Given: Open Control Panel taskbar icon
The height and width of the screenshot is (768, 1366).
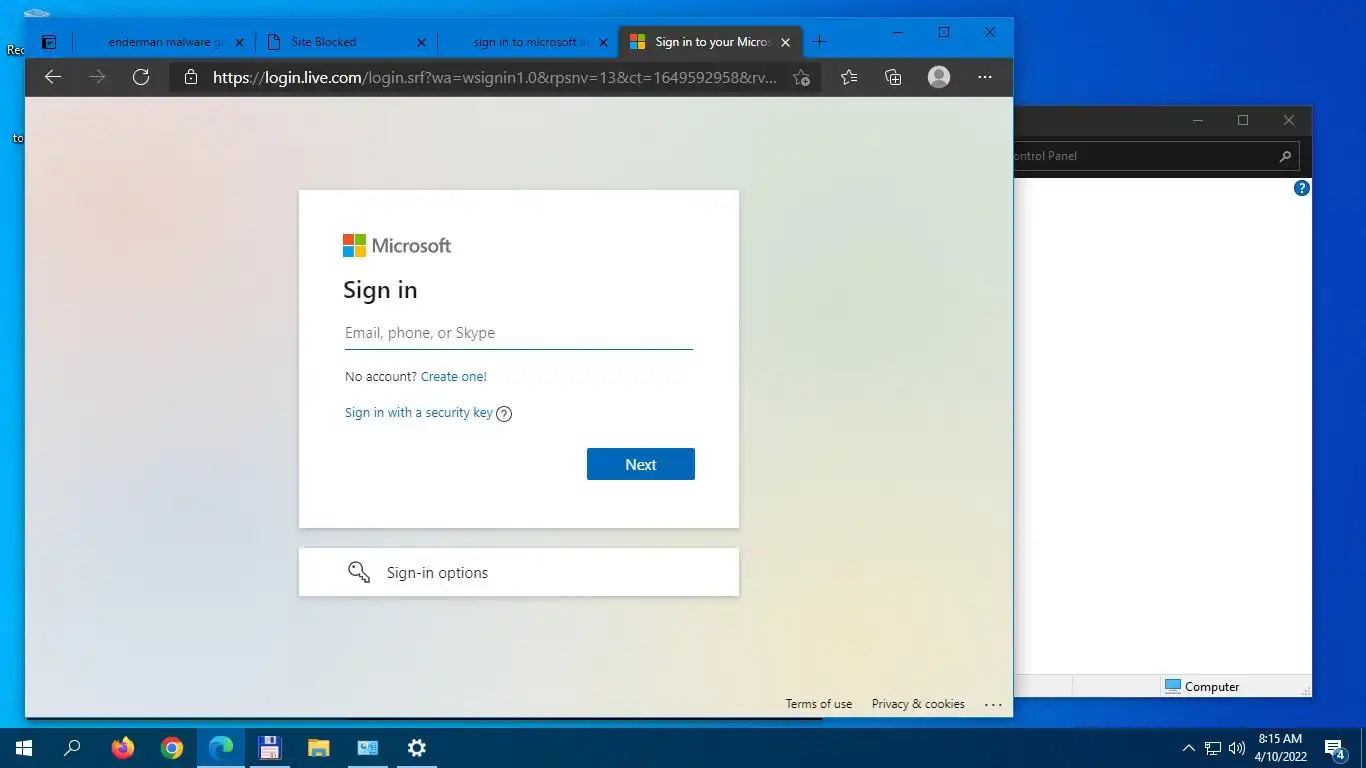Looking at the screenshot, I should [368, 747].
